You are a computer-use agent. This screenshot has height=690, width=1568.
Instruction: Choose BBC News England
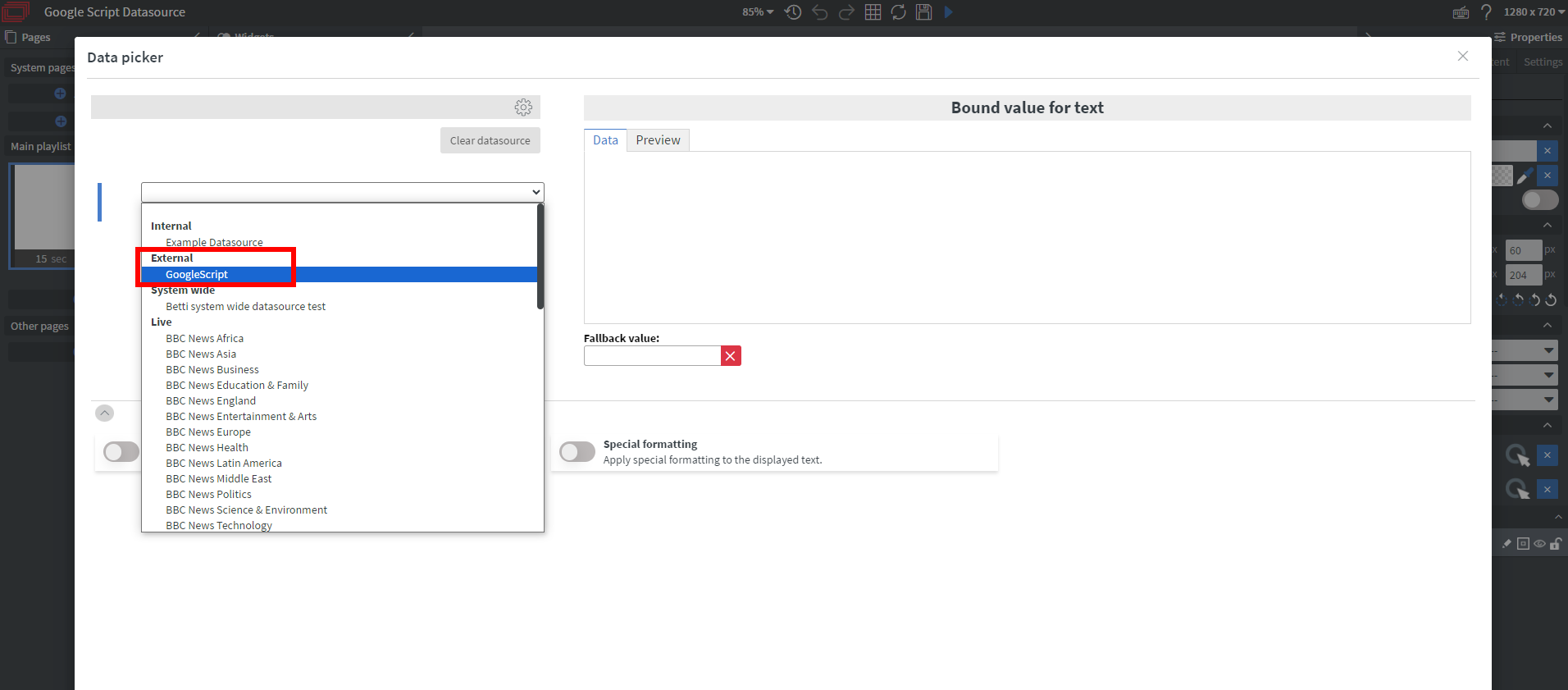(211, 400)
